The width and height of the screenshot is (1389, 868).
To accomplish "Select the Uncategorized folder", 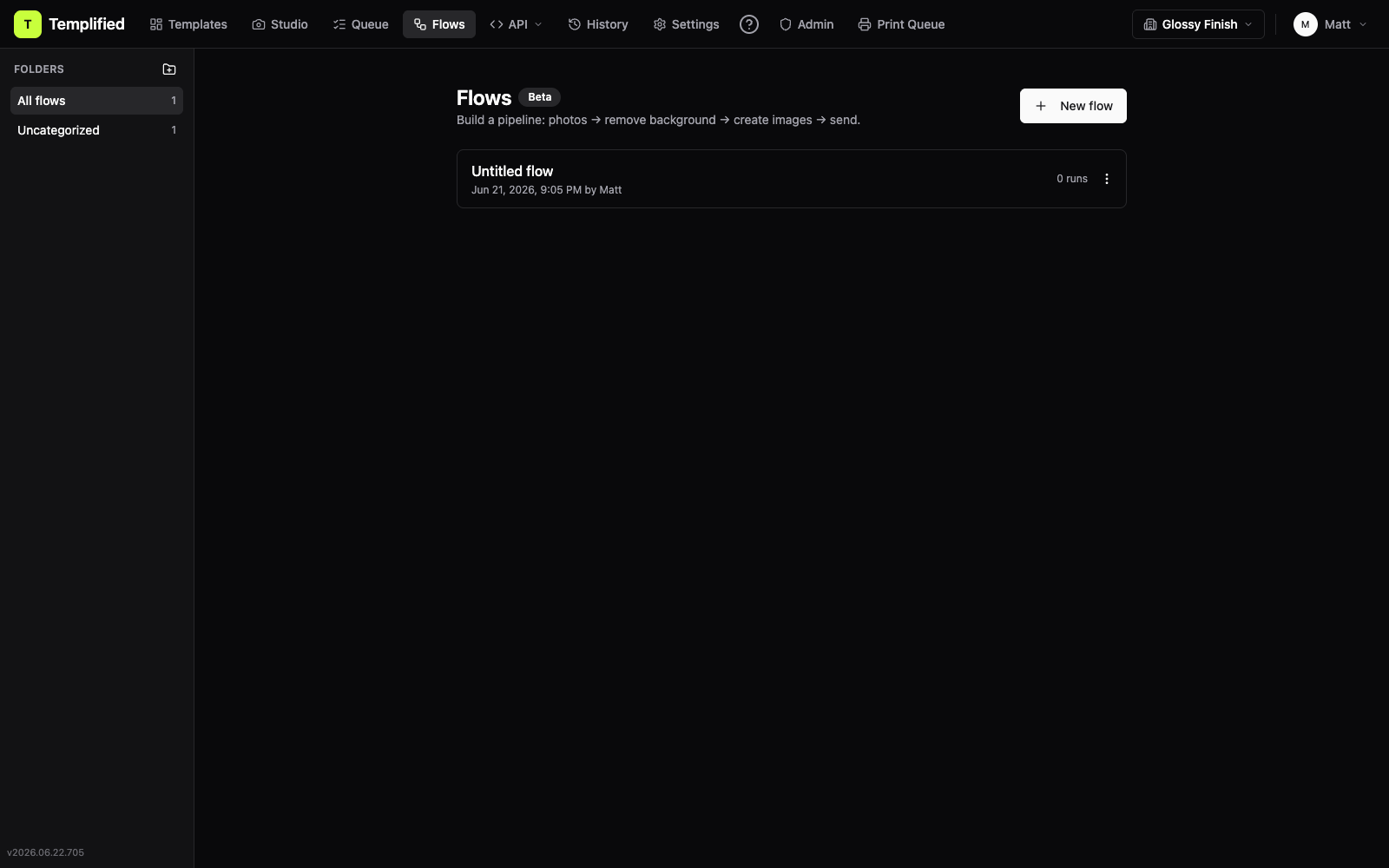I will tap(96, 130).
